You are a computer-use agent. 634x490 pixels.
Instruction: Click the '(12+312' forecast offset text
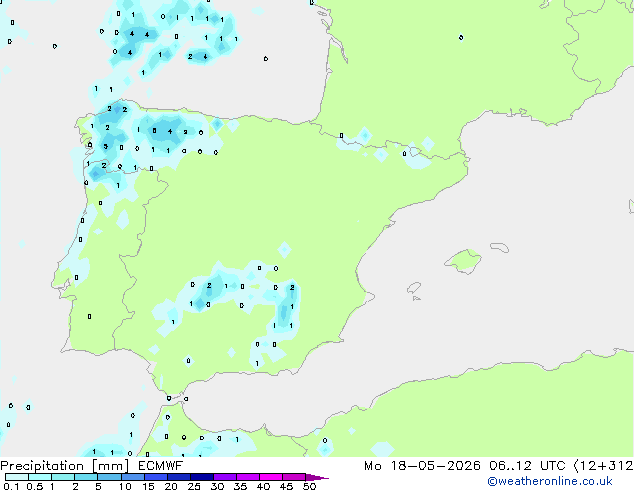pos(603,466)
